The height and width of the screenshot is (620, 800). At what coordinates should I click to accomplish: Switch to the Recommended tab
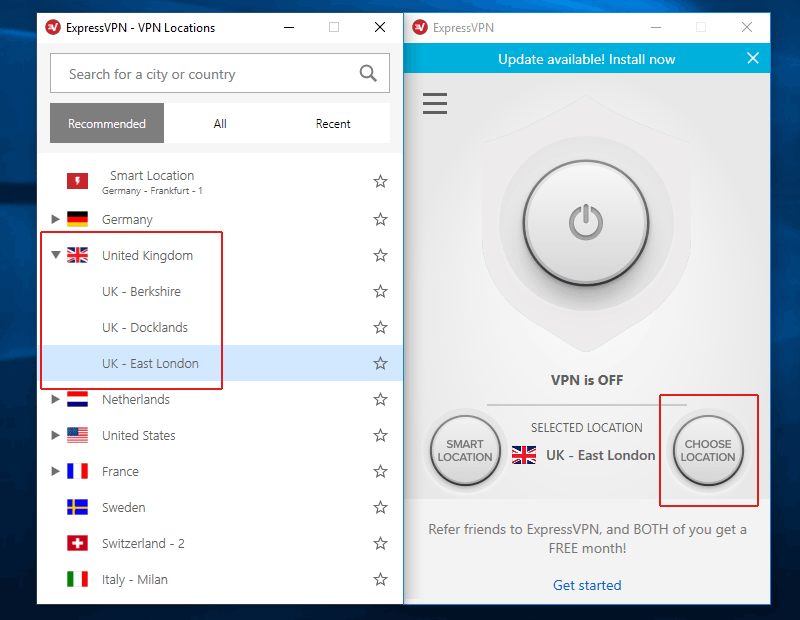(x=107, y=123)
